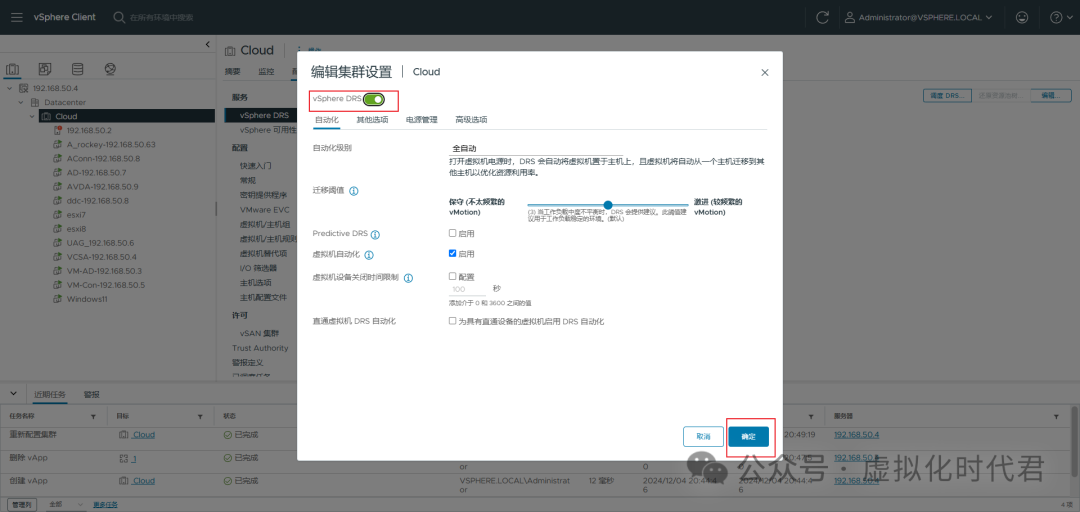
Task: Close the 编辑集群设置 dialog with X
Action: pos(765,72)
